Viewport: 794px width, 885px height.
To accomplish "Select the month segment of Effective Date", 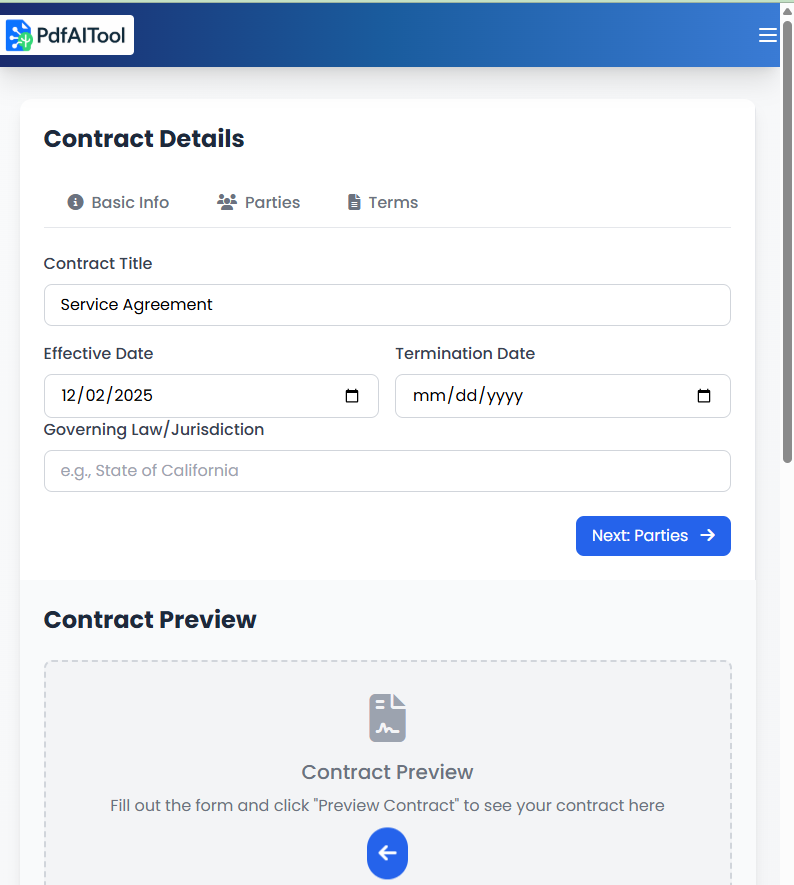I will point(69,396).
